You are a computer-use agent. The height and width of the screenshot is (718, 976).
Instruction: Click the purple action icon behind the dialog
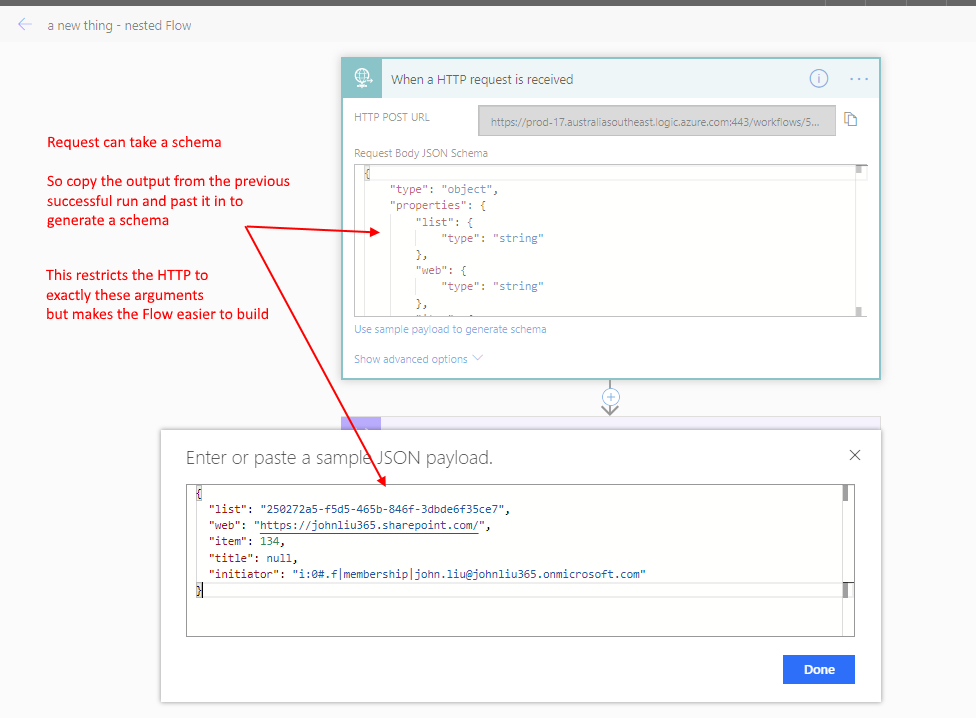pos(352,424)
